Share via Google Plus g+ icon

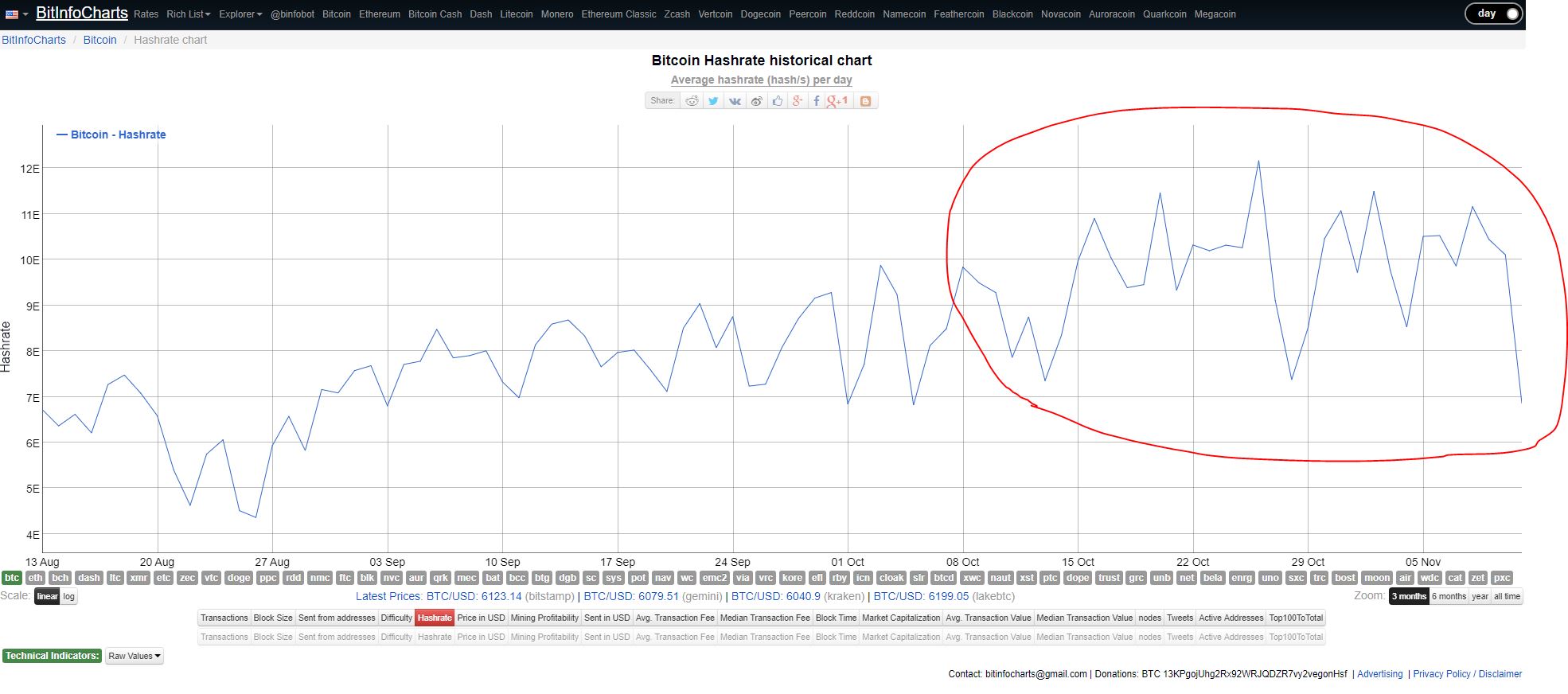(x=797, y=101)
